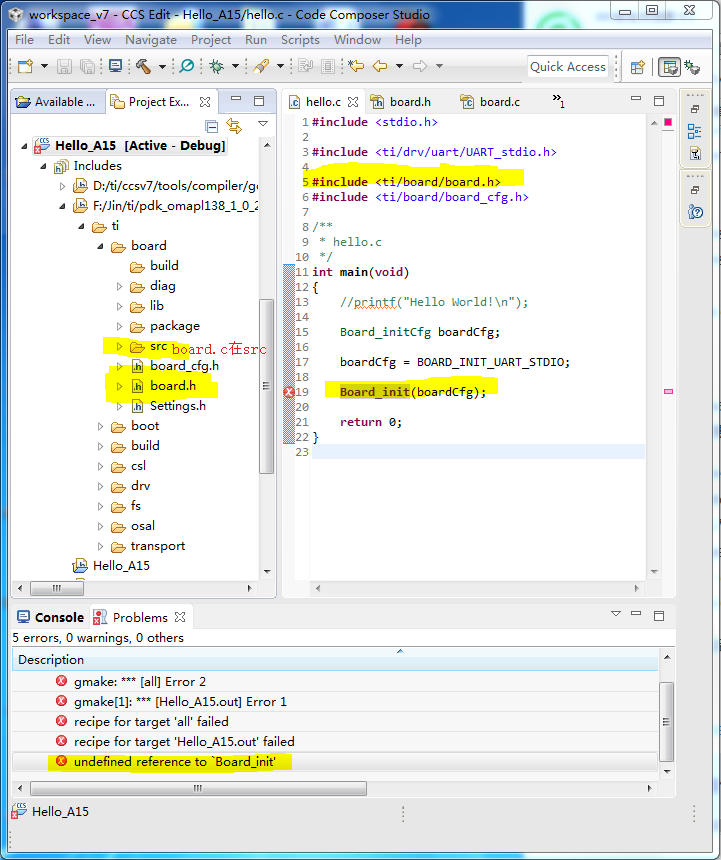Open Project Explorer view menu triangle

coord(263,124)
